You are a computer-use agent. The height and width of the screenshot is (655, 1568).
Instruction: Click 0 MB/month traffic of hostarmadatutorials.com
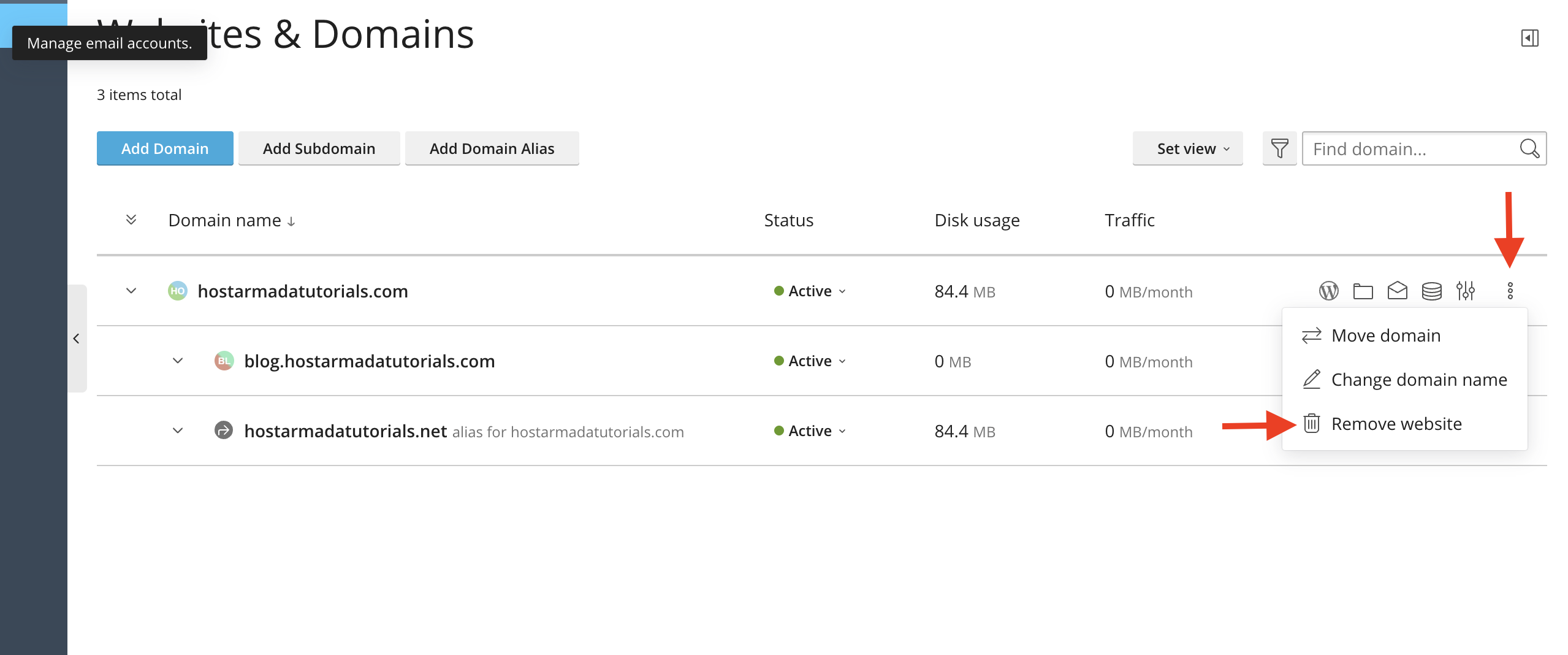[1149, 292]
